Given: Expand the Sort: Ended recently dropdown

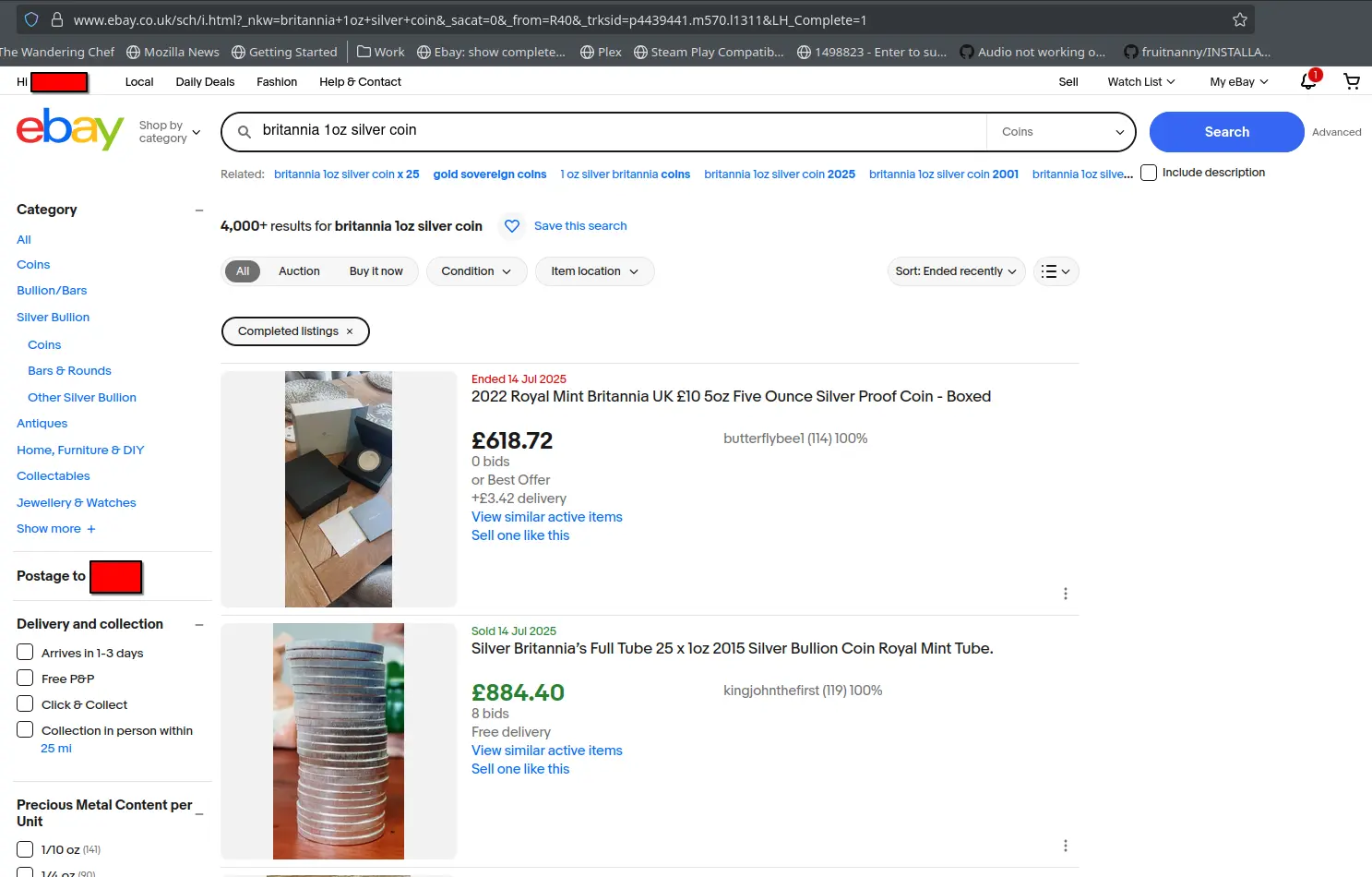Looking at the screenshot, I should [x=955, y=271].
